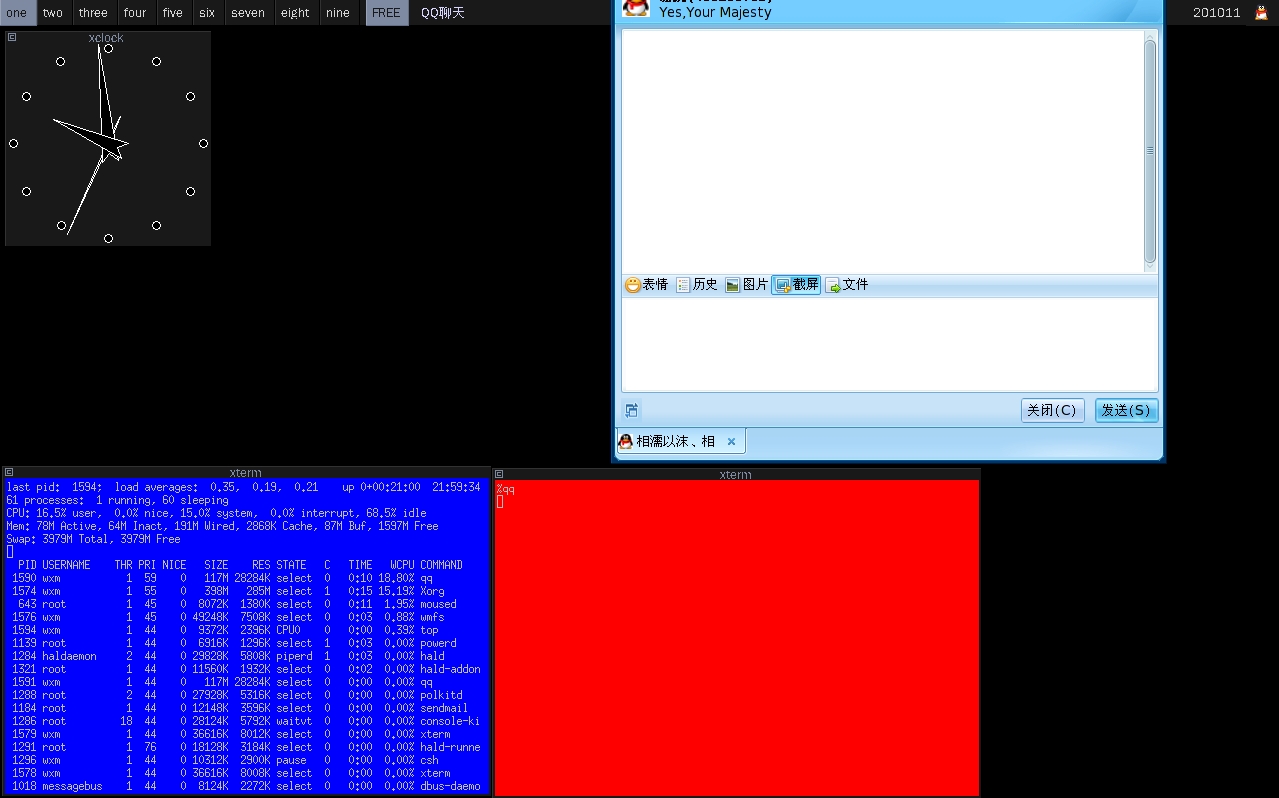Click the load averages line in top
Screen dimensions: 1279x798
coord(243,487)
